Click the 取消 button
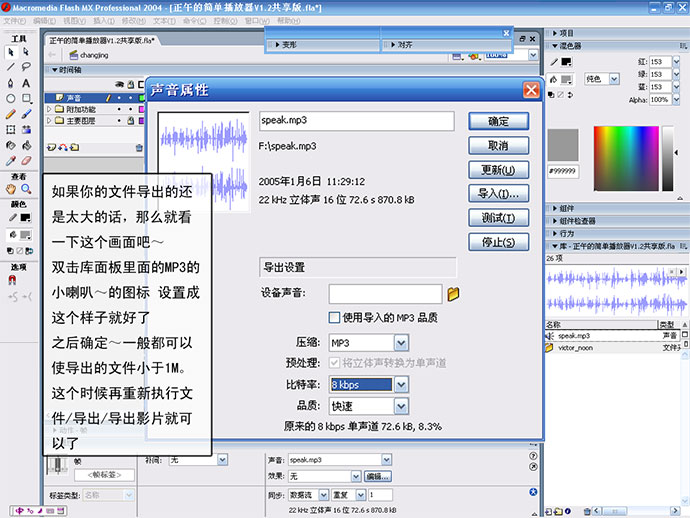Viewport: 690px width, 518px height. (499, 146)
